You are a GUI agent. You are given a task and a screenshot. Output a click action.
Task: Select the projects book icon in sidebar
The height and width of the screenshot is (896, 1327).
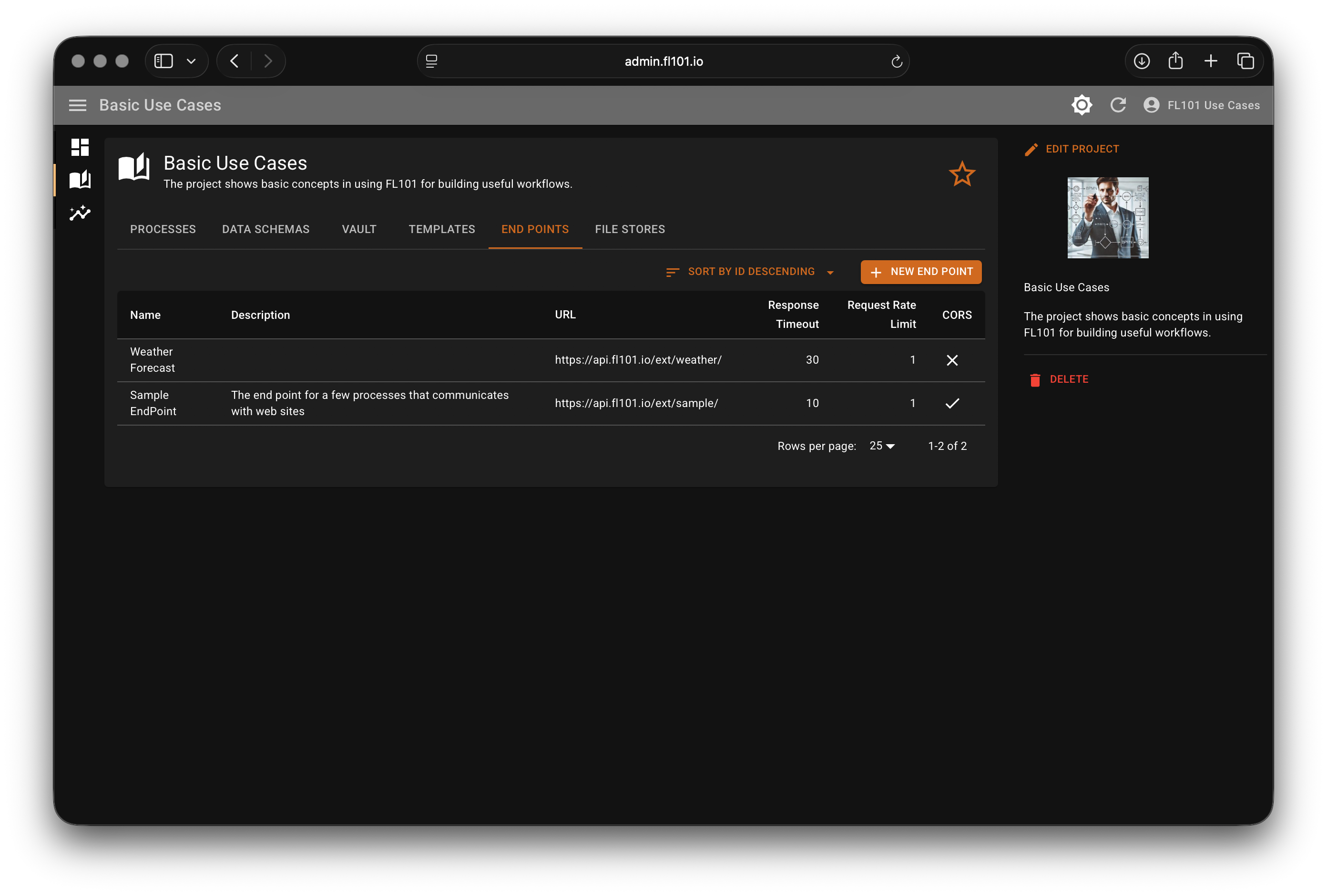(x=80, y=180)
